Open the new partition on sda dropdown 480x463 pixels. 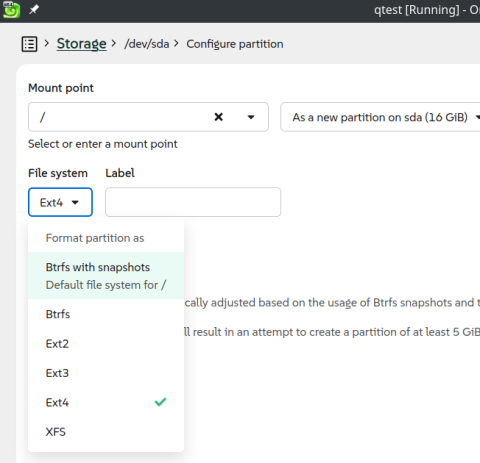tap(380, 117)
